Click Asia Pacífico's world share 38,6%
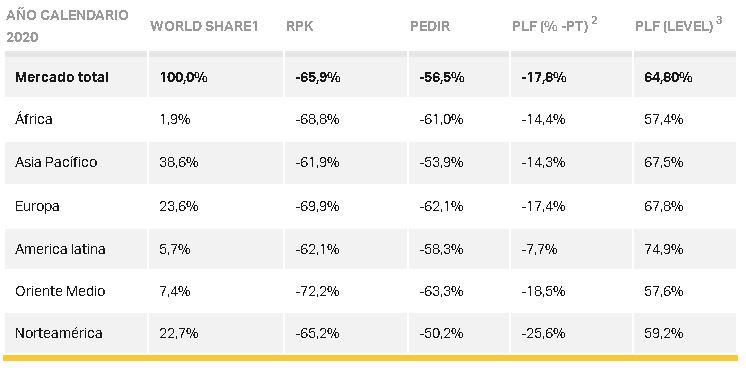The image size is (746, 377). point(178,162)
